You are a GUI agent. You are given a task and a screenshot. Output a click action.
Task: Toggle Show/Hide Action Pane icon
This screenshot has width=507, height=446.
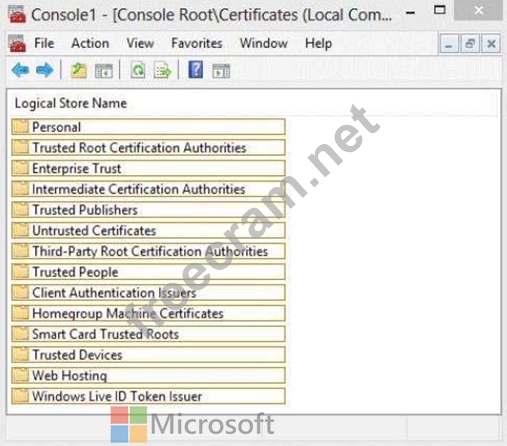coord(221,71)
